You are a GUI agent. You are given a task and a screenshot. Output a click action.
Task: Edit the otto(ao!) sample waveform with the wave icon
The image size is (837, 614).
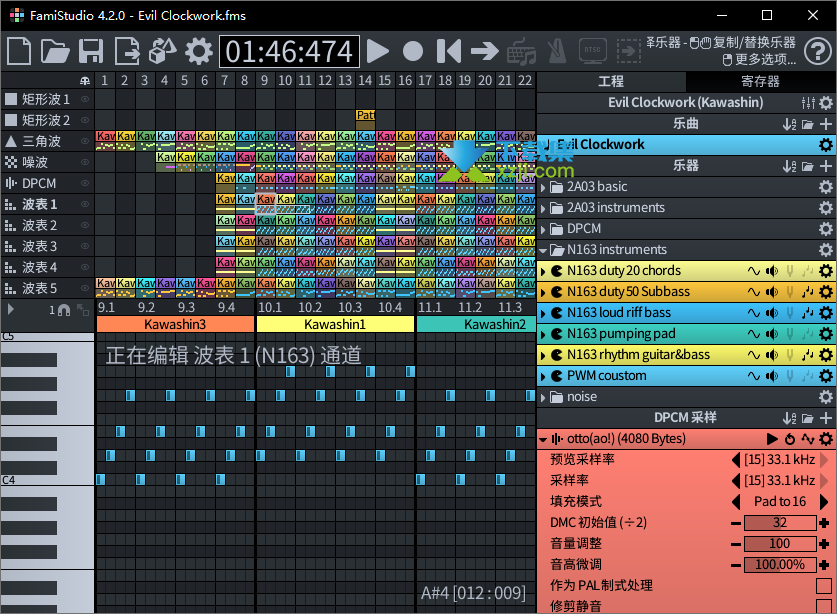(x=808, y=439)
